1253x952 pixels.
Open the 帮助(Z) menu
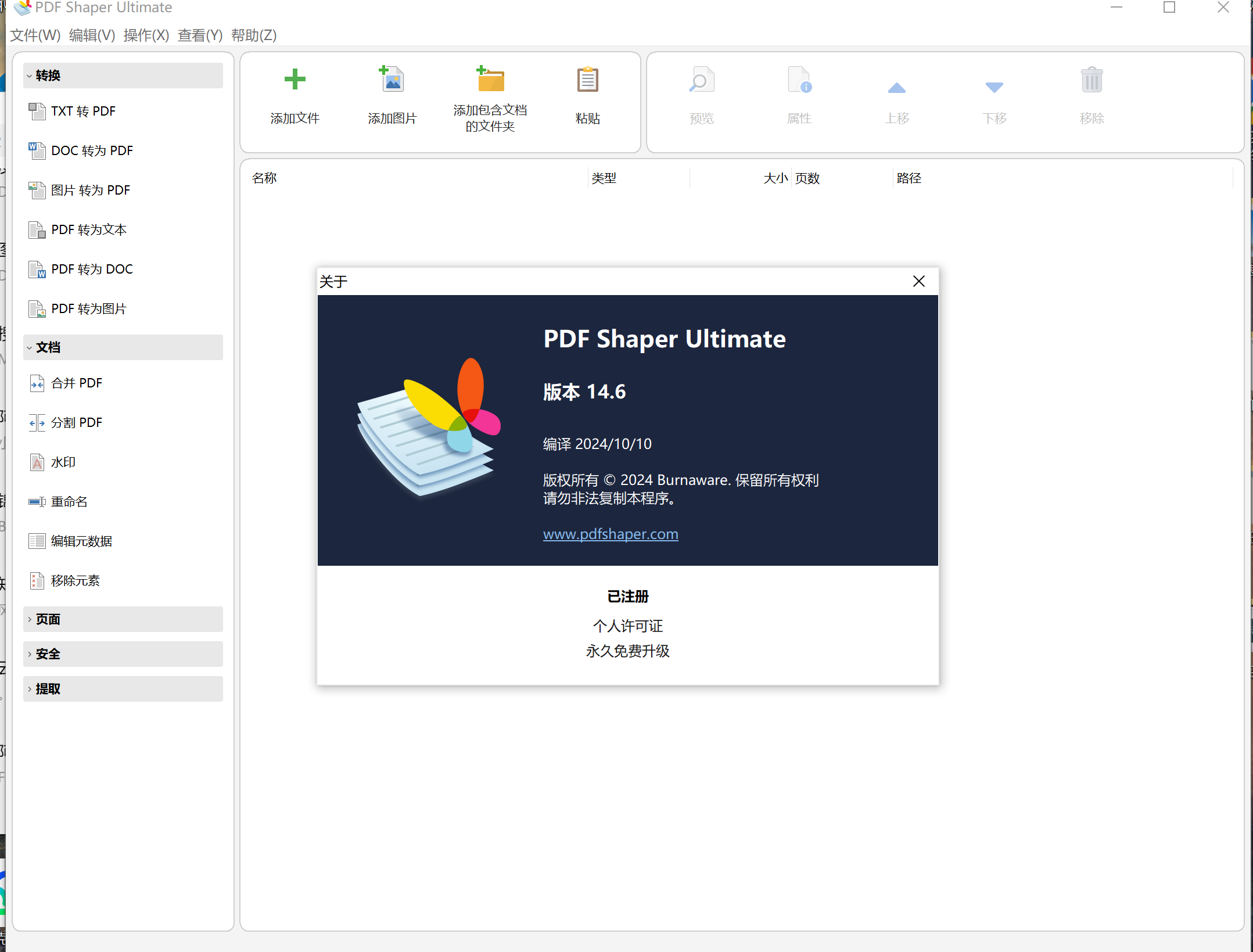click(254, 35)
